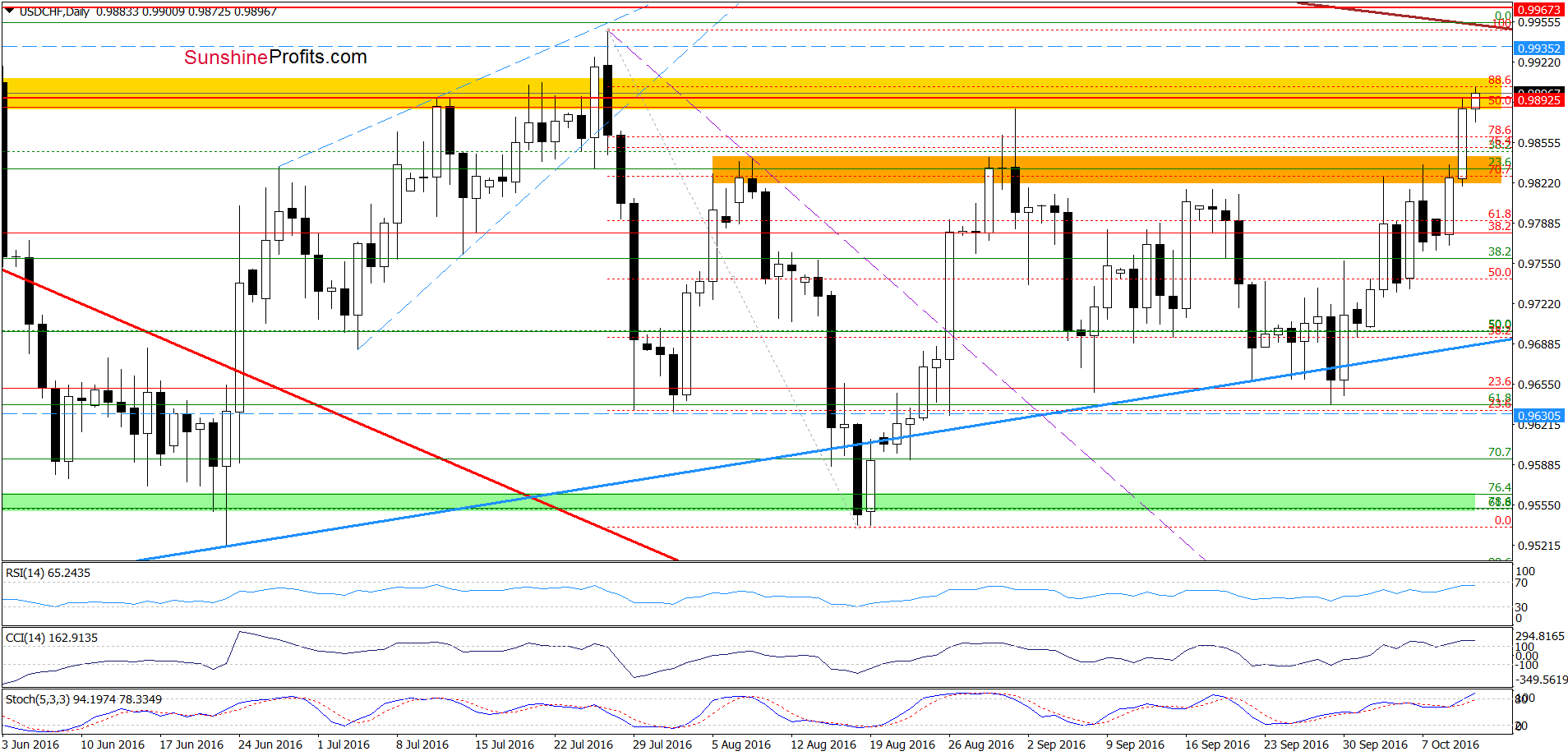Click the -349.5619 CCI scale value
The image size is (1568, 756).
coord(1541,680)
